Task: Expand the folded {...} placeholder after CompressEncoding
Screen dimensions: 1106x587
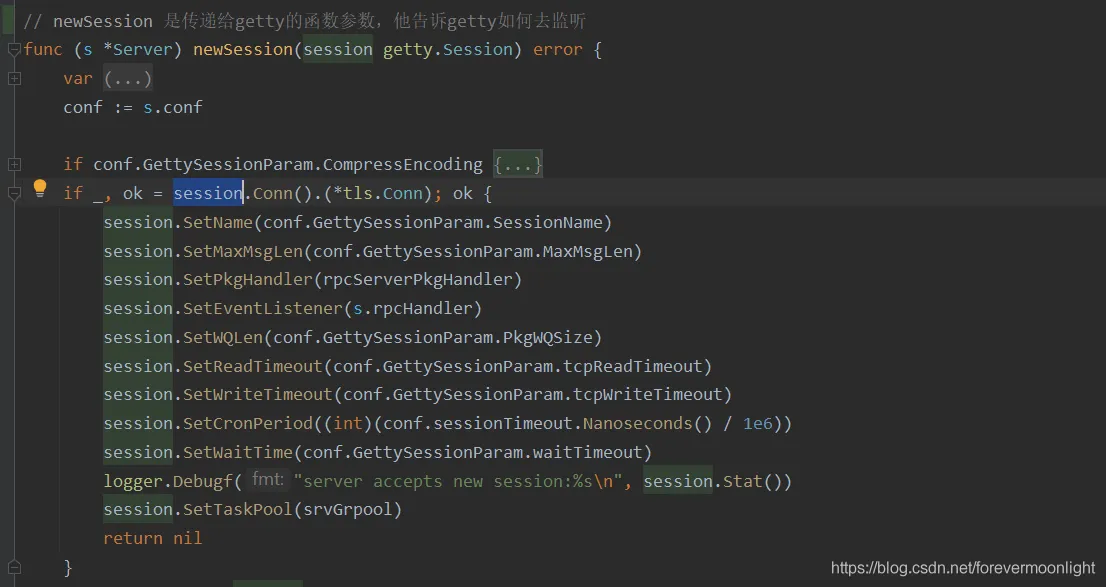Action: pyautogui.click(x=518, y=164)
